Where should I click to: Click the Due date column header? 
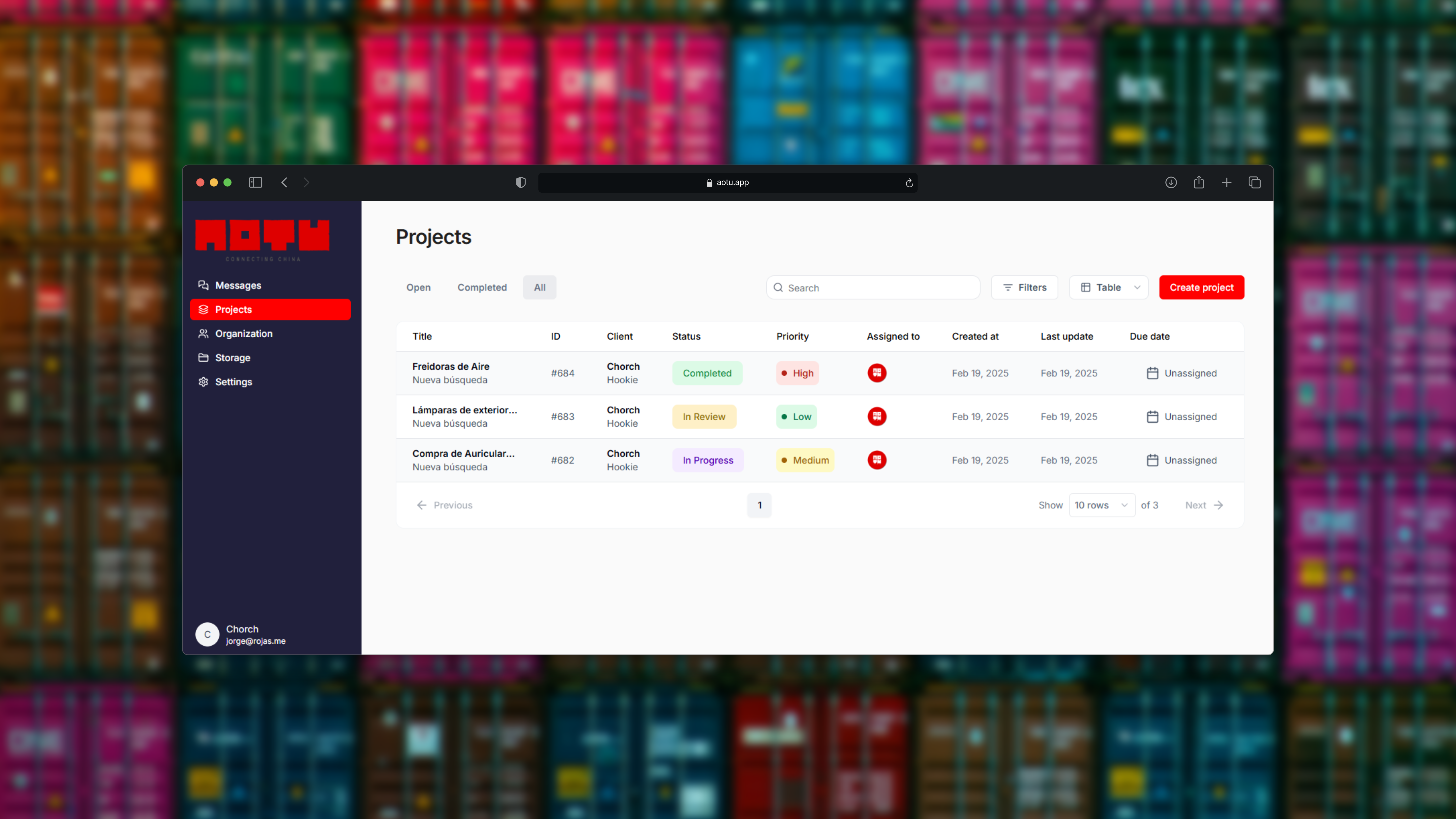1150,336
